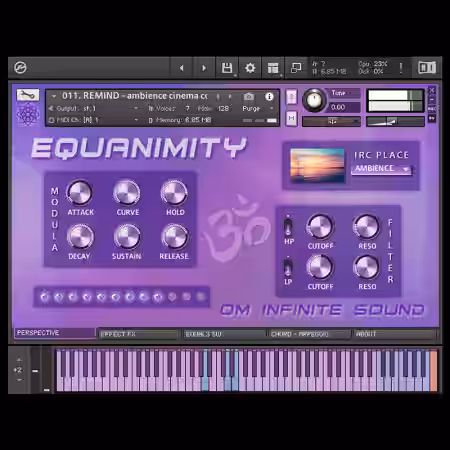This screenshot has width=450, height=450.
Task: Click the Memory 6.85 MB readout
Action: point(183,120)
